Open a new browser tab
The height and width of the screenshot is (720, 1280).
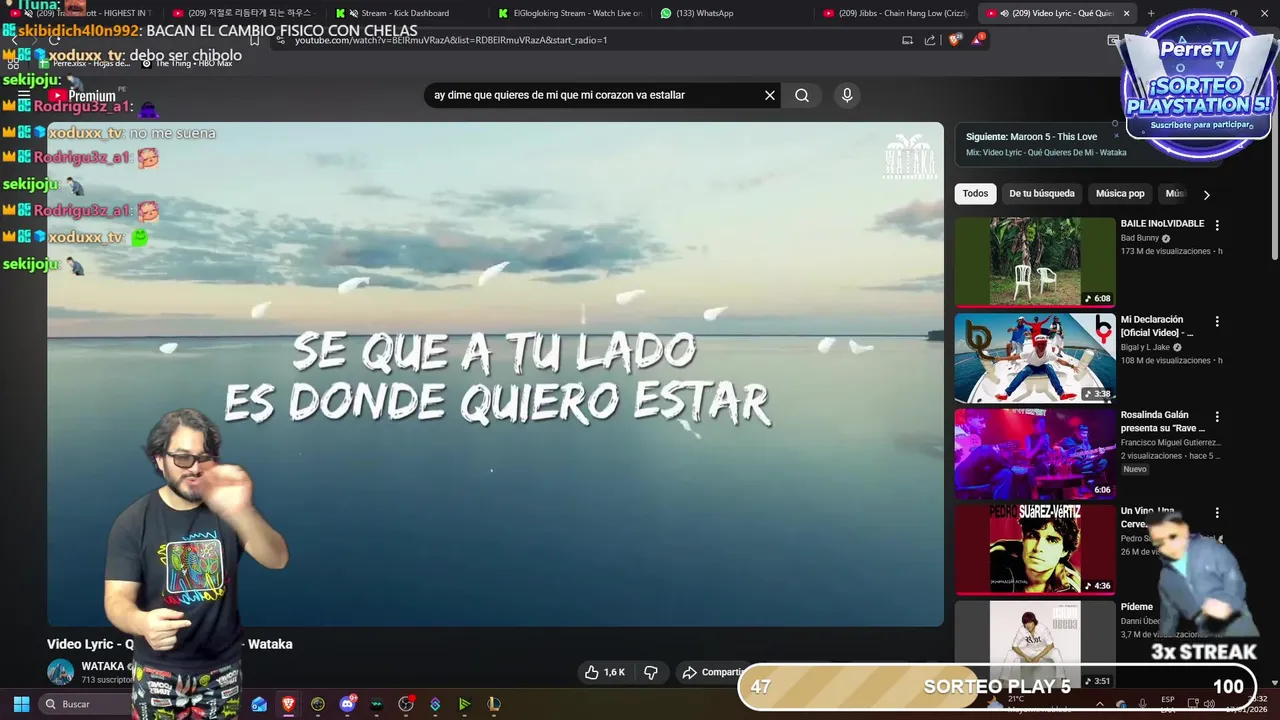pos(1151,13)
